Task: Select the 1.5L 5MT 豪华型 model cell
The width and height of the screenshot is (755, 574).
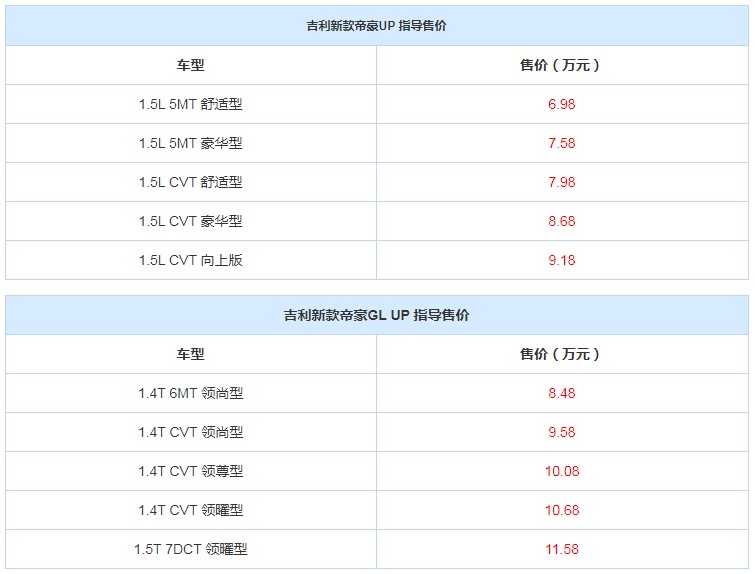Action: tap(190, 143)
